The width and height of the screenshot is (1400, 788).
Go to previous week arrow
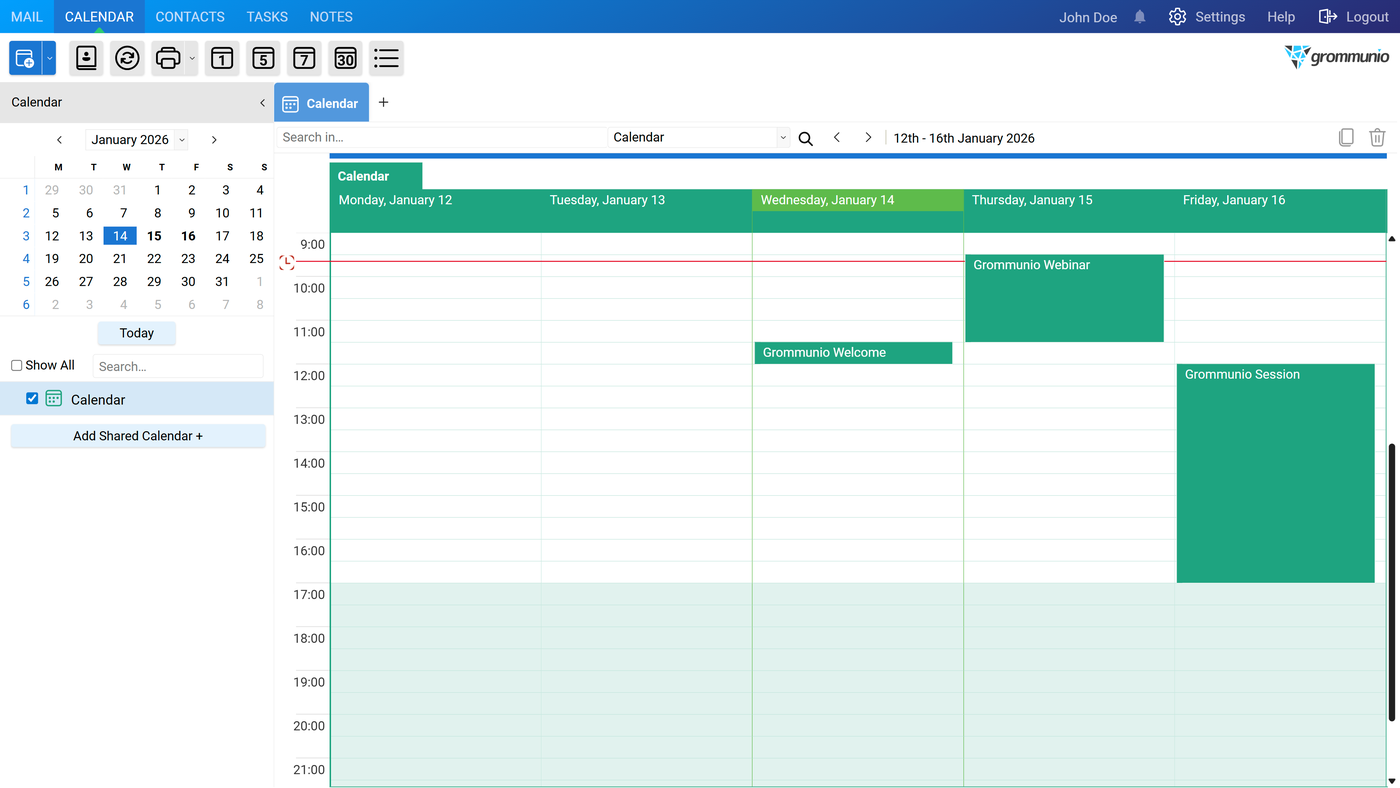[x=837, y=137]
